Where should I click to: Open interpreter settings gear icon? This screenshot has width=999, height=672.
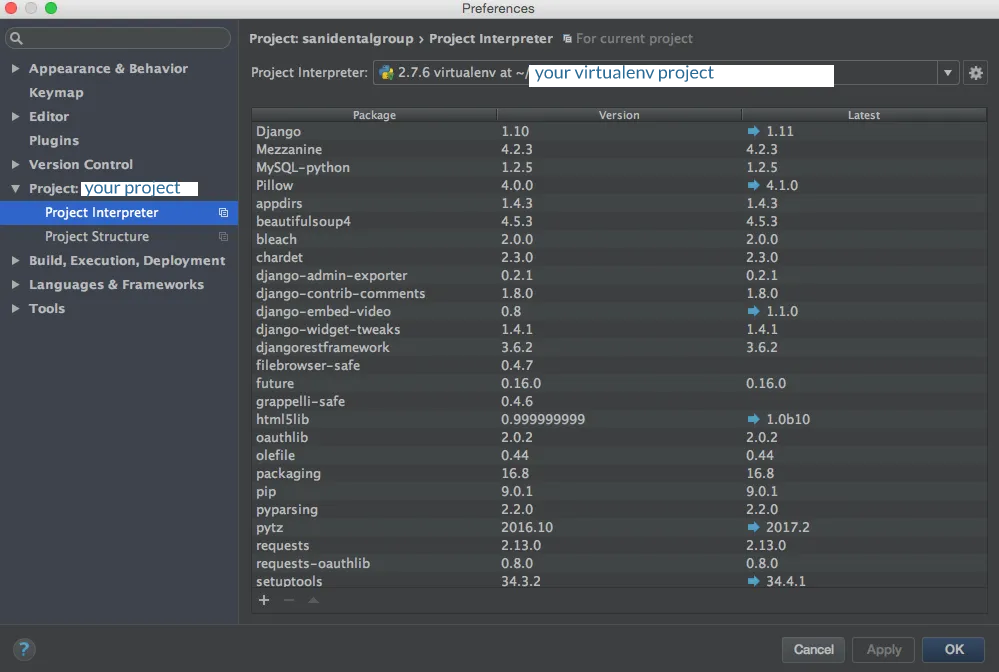[x=975, y=73]
